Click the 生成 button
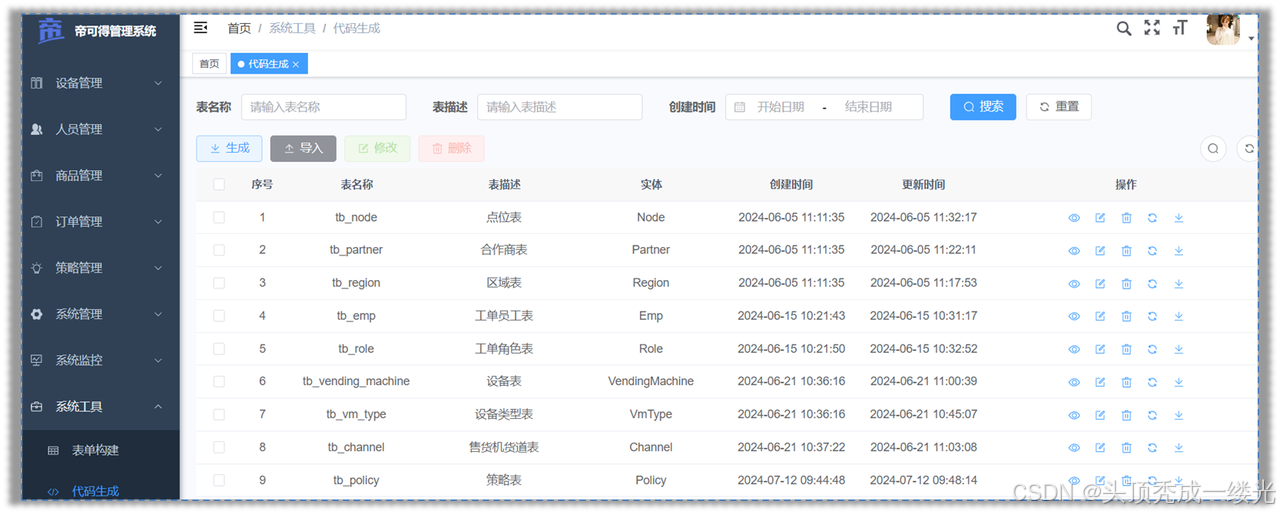The image size is (1280, 514). pos(229,148)
